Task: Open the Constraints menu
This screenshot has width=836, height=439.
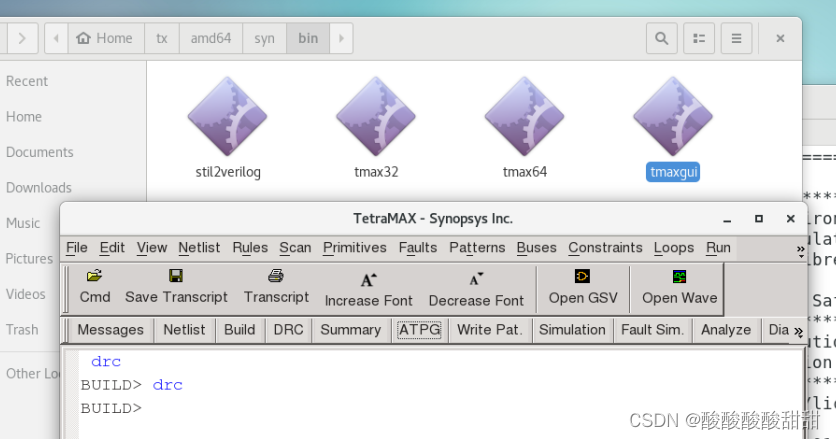Action: pos(605,248)
